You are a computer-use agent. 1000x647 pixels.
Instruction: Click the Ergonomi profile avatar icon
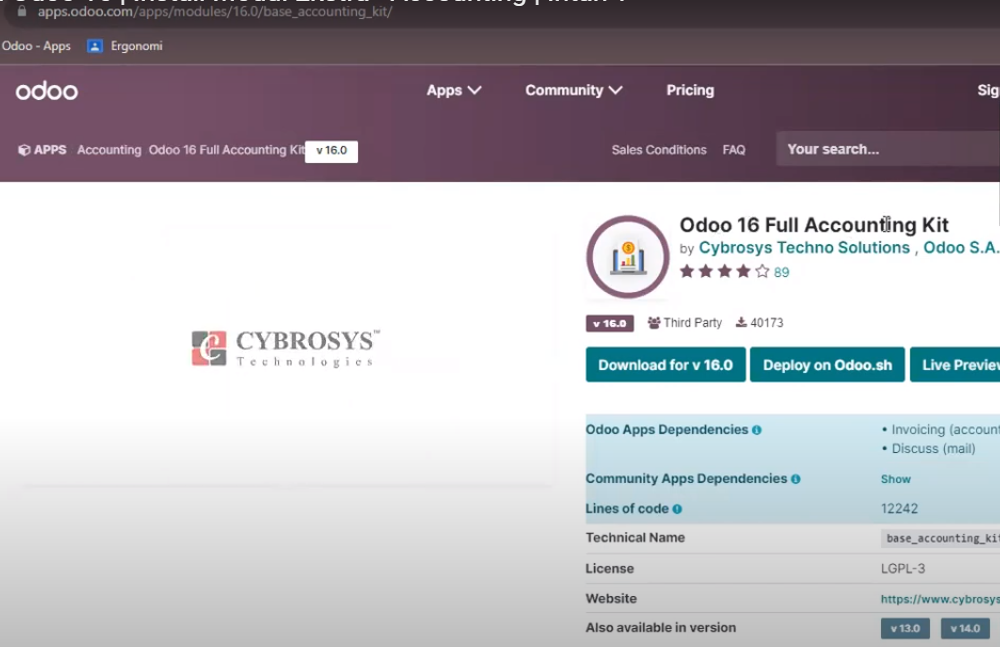pyautogui.click(x=94, y=45)
